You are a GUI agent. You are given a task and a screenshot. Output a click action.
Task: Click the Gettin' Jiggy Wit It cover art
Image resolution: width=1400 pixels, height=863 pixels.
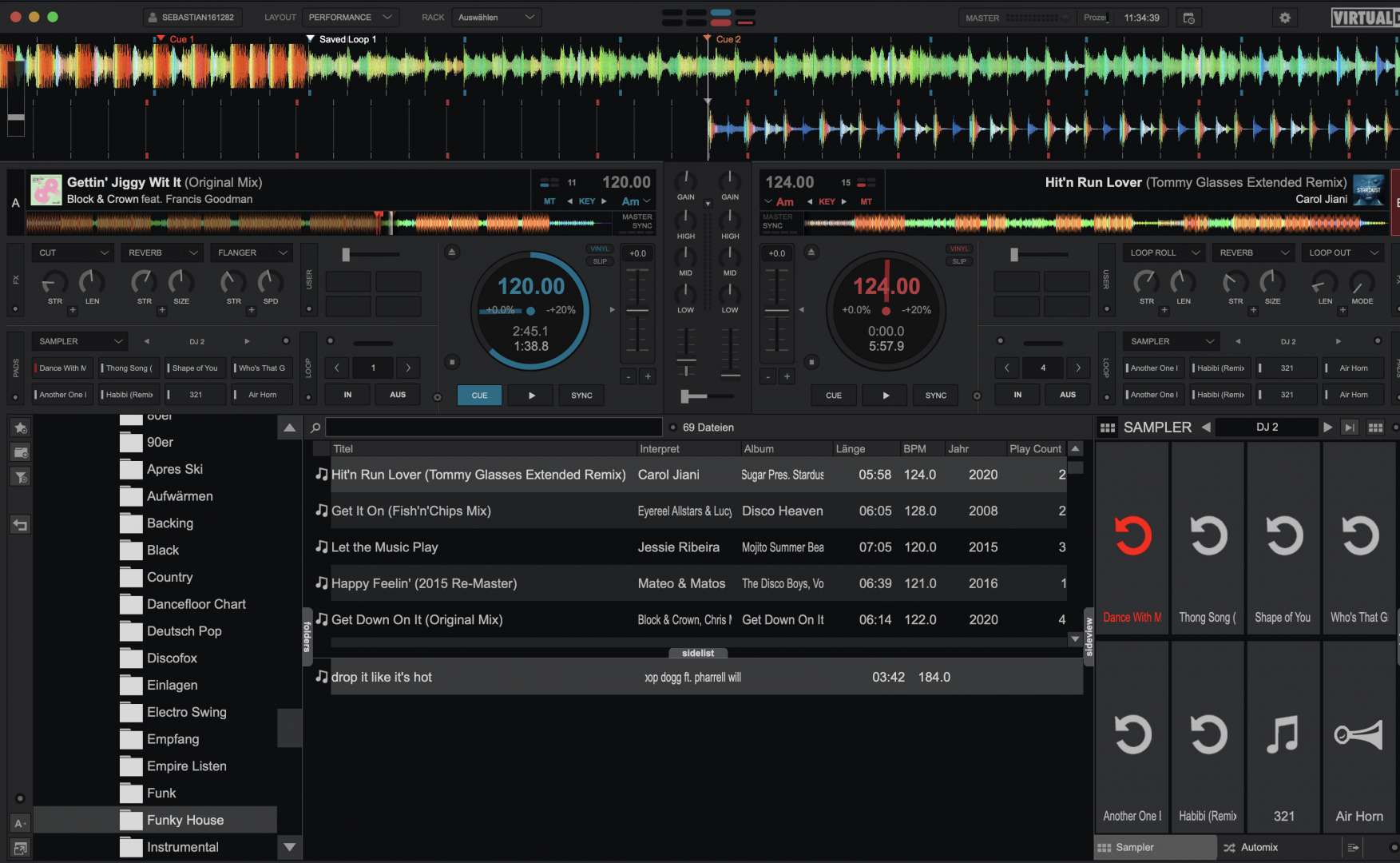(46, 190)
